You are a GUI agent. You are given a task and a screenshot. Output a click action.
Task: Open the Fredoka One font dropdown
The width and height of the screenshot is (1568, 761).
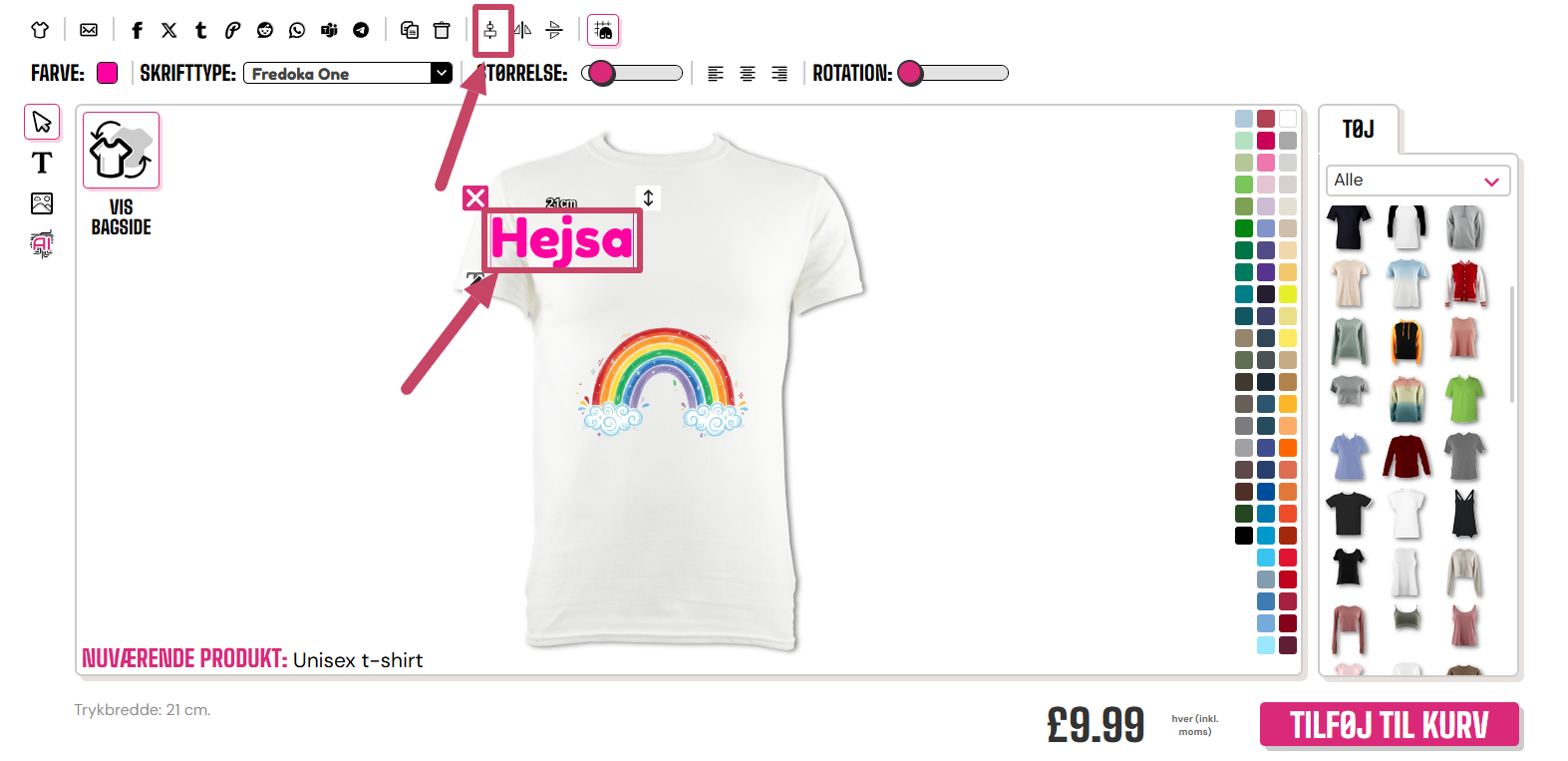(x=348, y=73)
